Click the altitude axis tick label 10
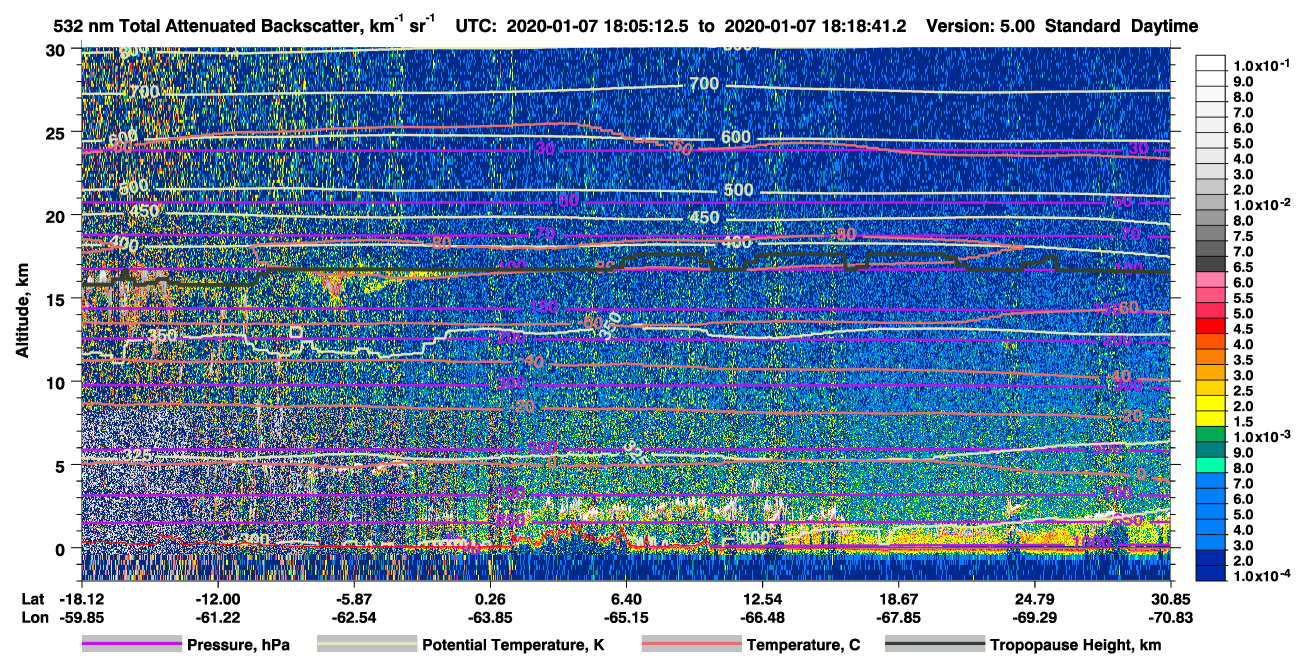The height and width of the screenshot is (667, 1300). [58, 382]
